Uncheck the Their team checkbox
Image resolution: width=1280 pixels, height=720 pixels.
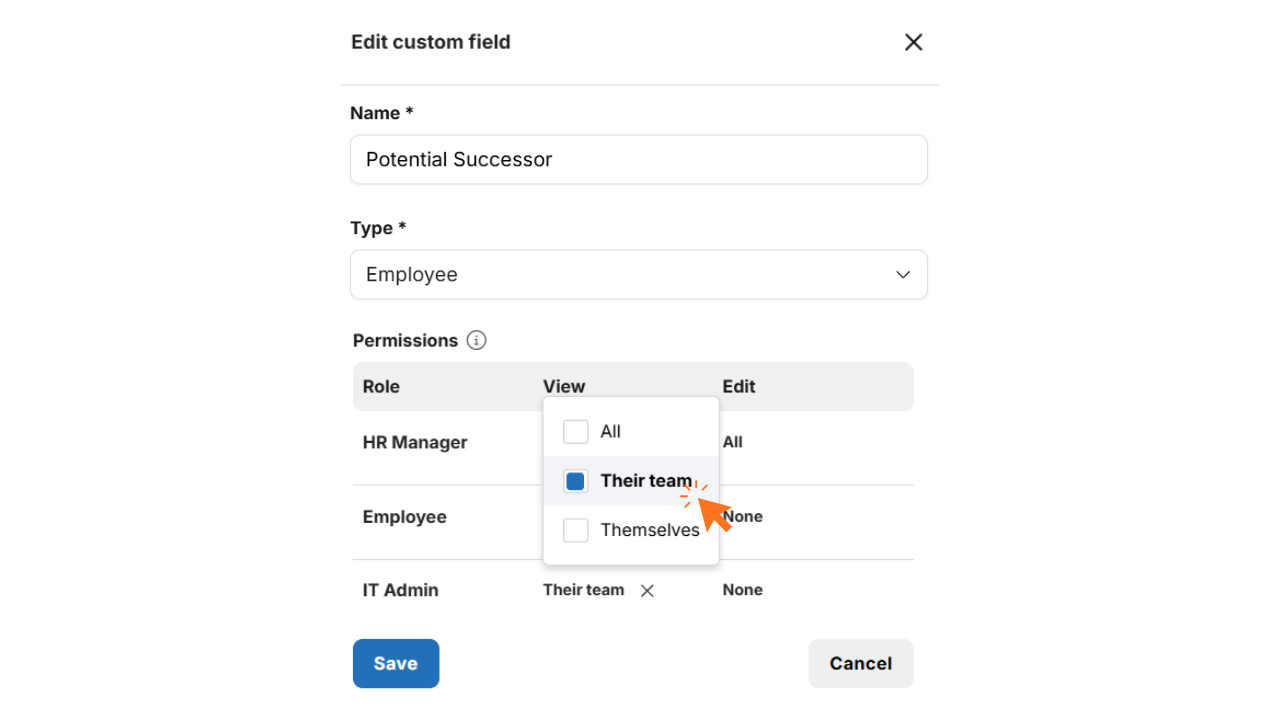pyautogui.click(x=575, y=481)
